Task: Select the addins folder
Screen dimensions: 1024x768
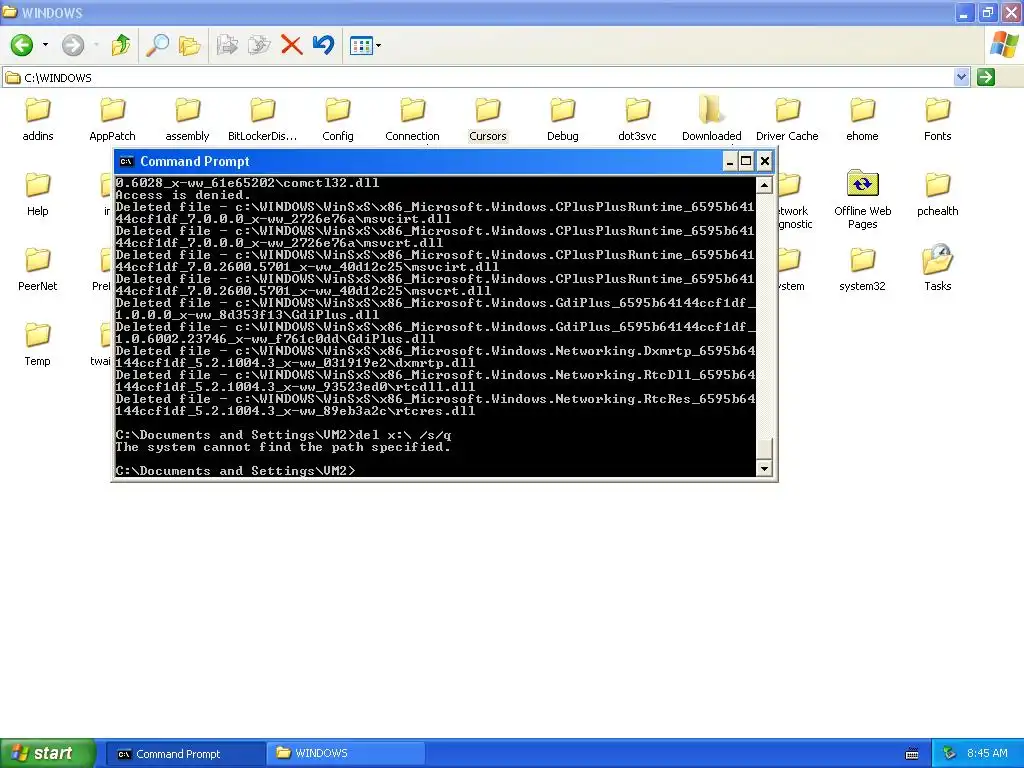Action: [38, 120]
